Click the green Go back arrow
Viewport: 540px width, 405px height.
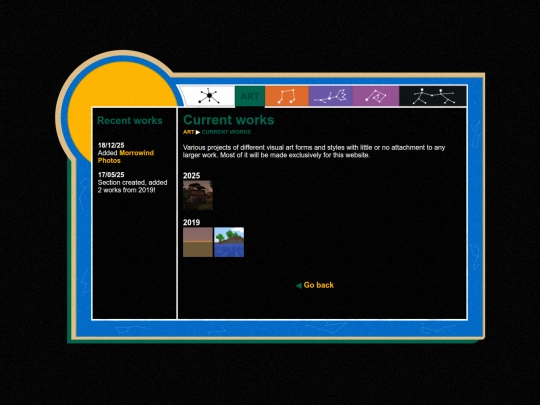coord(299,285)
